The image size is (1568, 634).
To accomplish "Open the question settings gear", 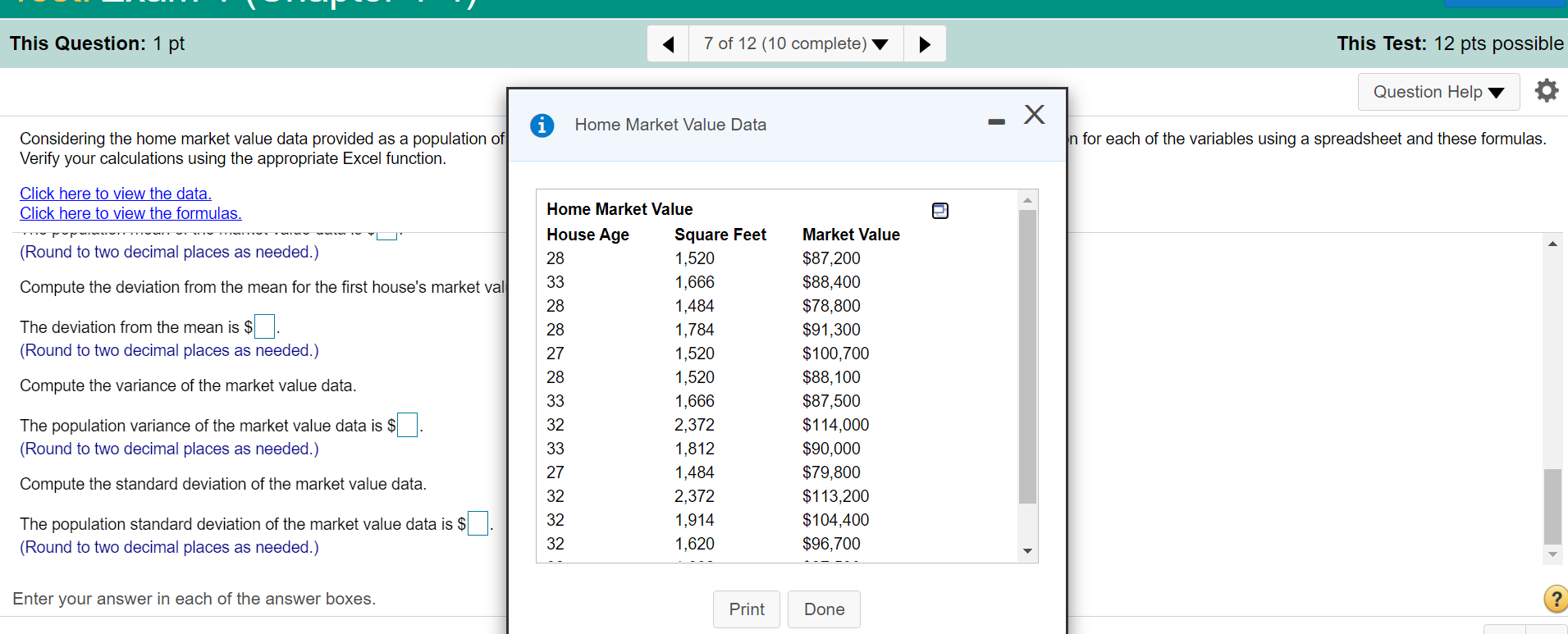I will pyautogui.click(x=1546, y=90).
